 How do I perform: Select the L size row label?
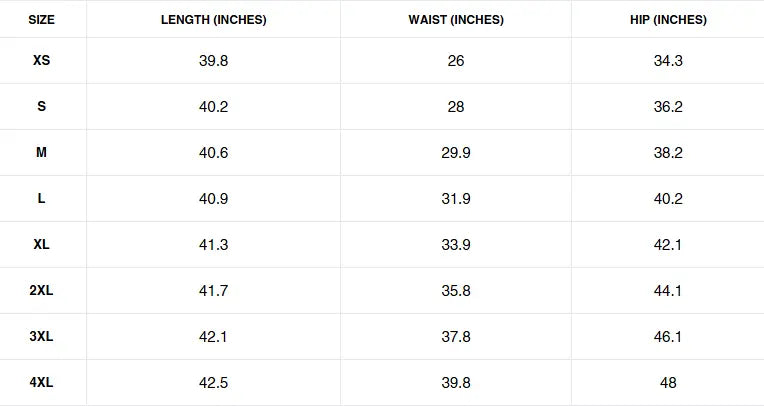click(x=41, y=199)
